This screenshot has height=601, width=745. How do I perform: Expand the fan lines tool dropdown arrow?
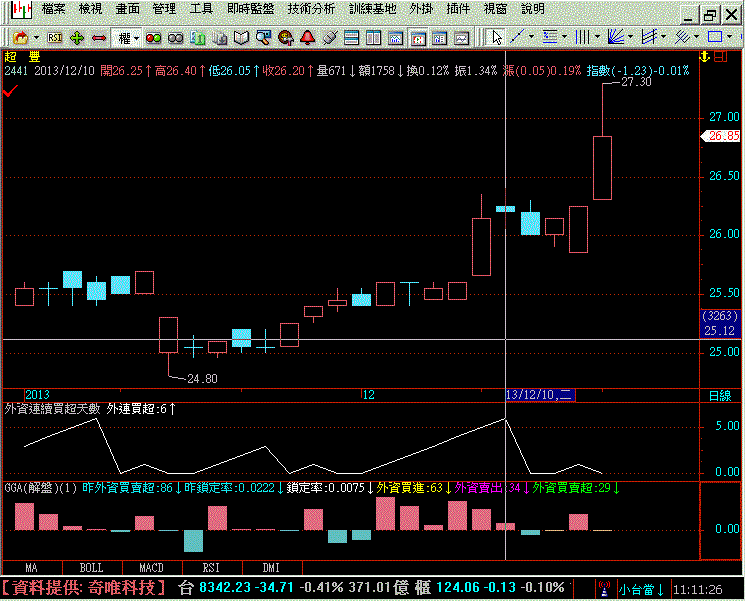point(630,38)
